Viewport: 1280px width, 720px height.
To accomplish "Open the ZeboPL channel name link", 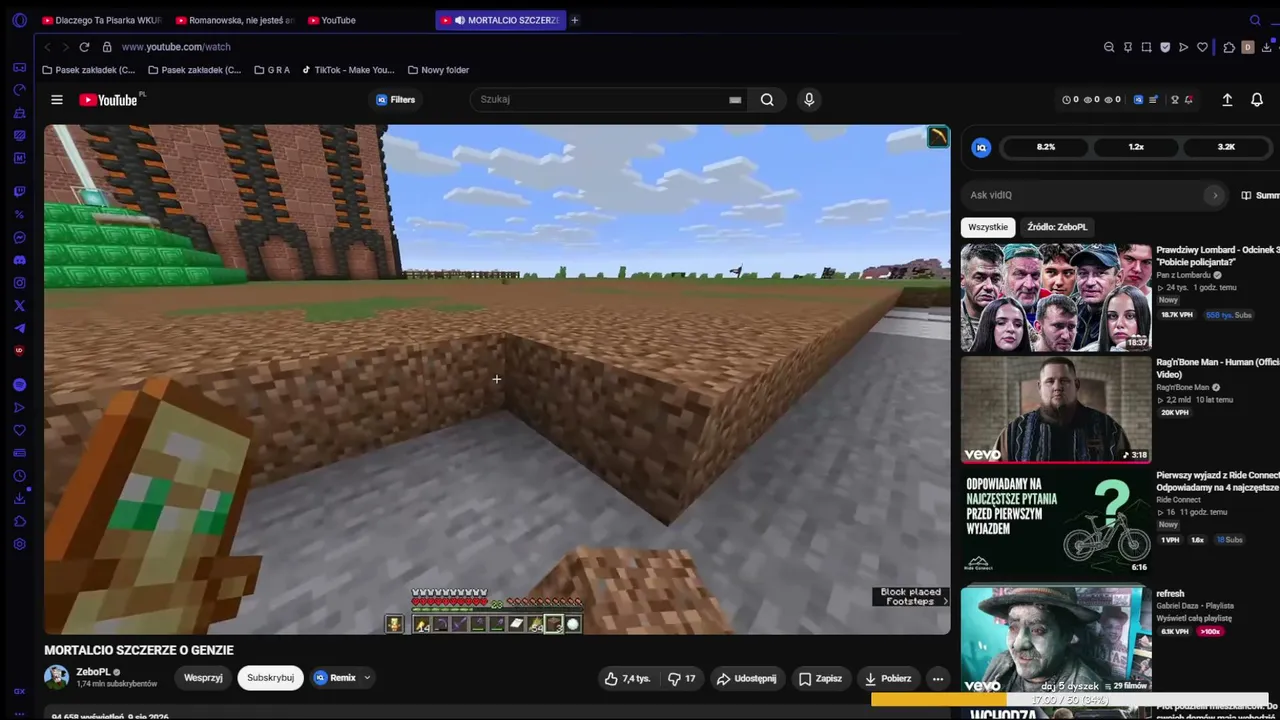I will (x=93, y=672).
